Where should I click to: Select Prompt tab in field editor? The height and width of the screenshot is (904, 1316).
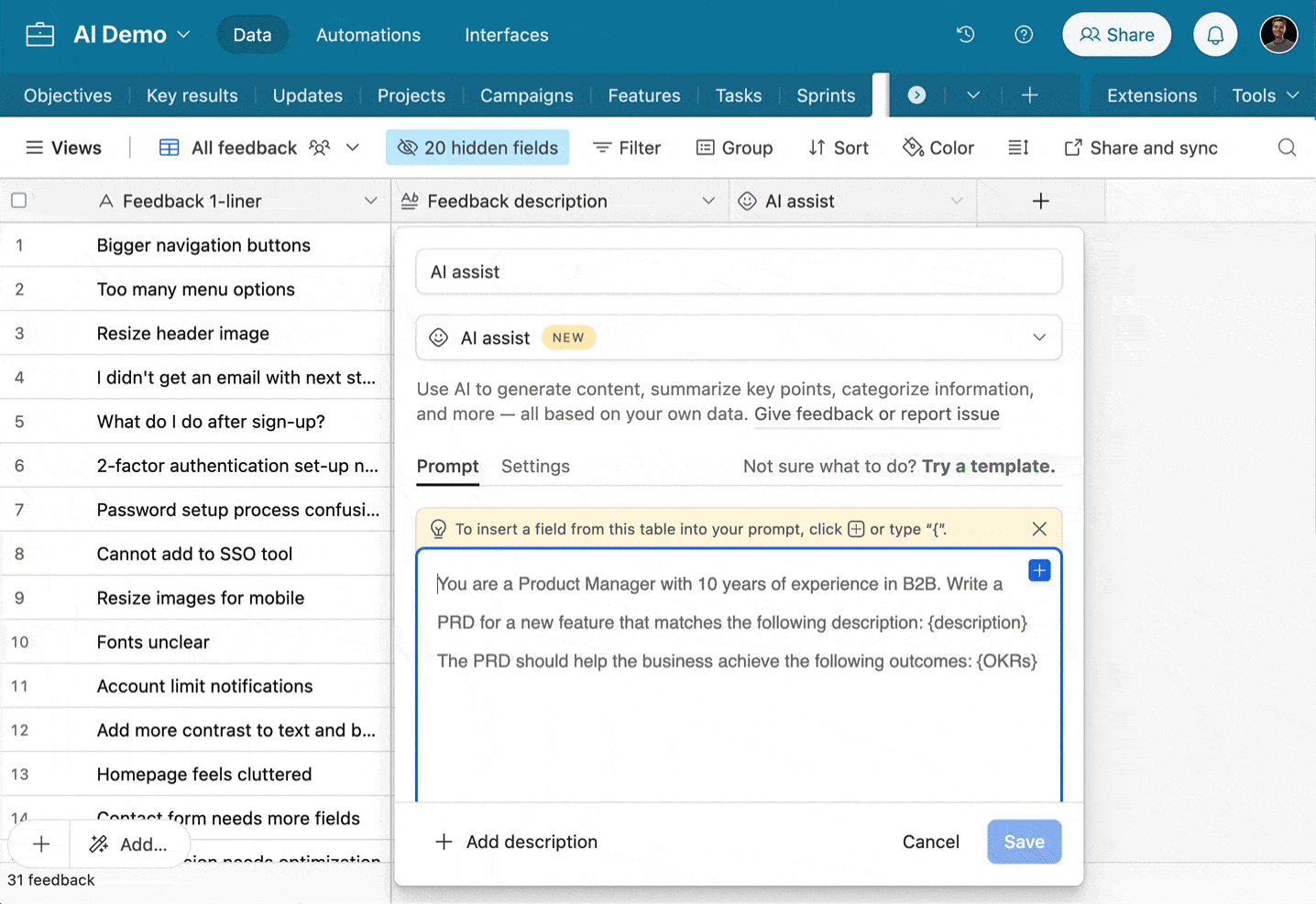(447, 466)
